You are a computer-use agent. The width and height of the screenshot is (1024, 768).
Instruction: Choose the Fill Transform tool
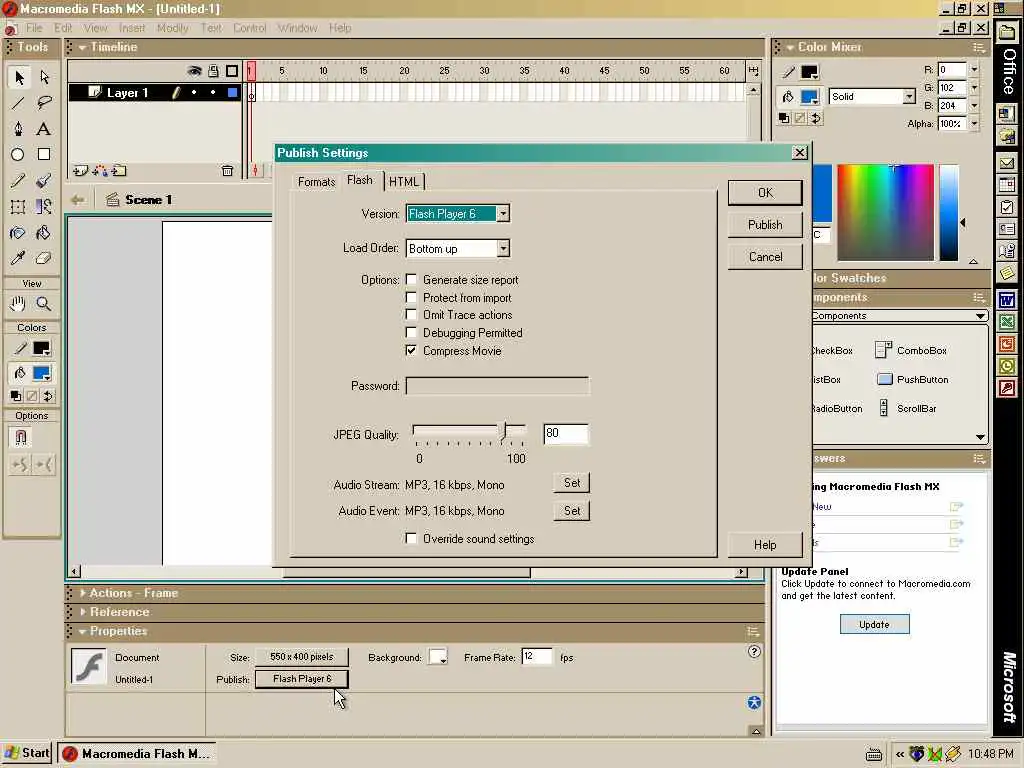click(x=44, y=207)
